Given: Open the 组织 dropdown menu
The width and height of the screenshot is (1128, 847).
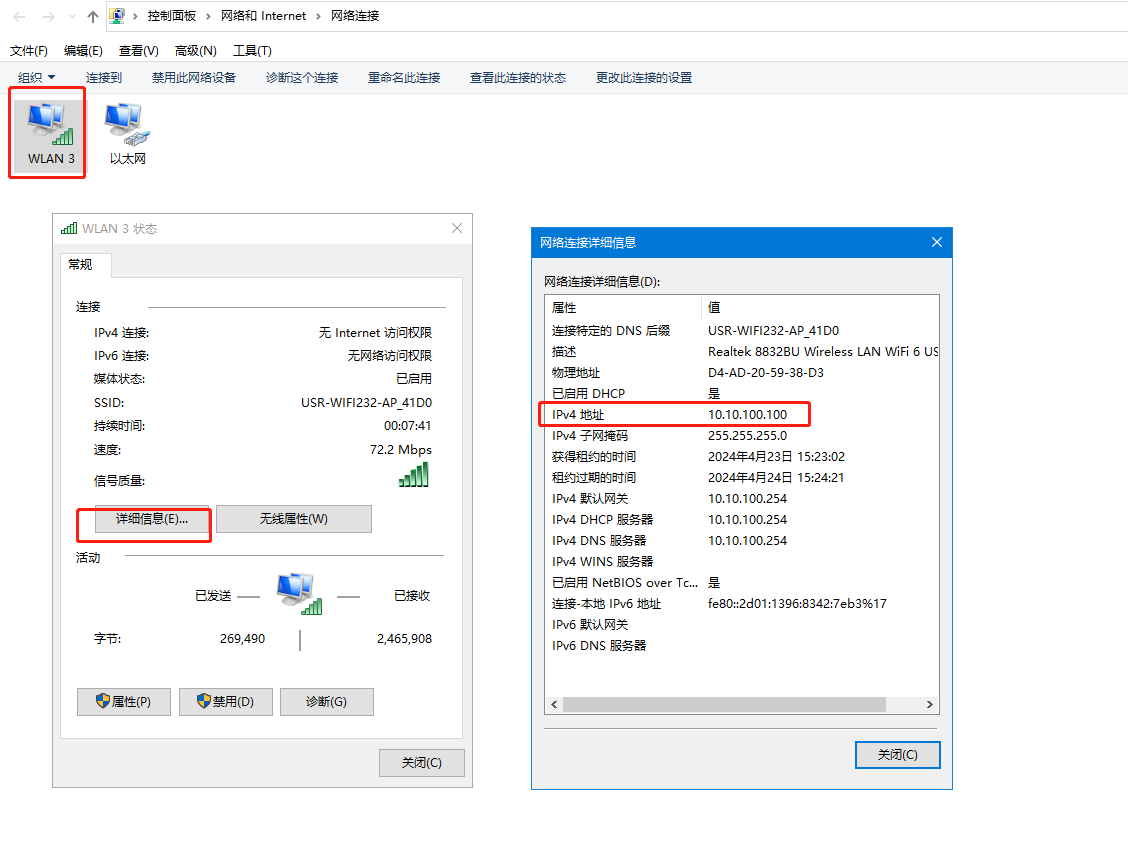Looking at the screenshot, I should click(x=36, y=78).
